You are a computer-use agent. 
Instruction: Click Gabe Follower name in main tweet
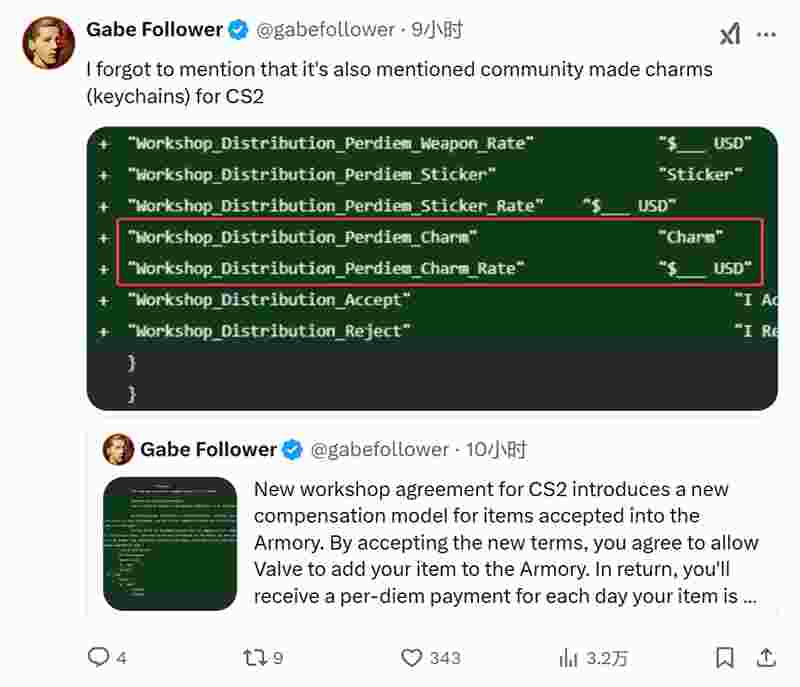(x=154, y=30)
